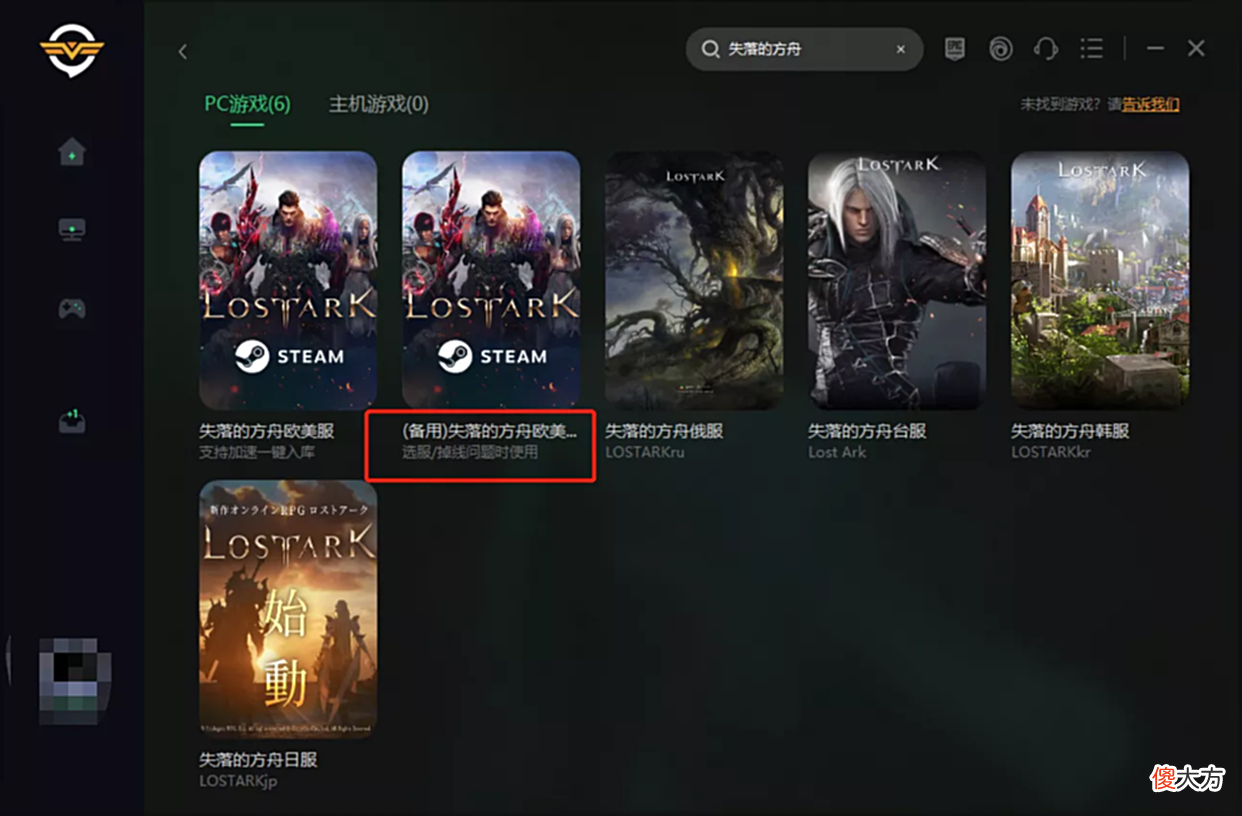This screenshot has height=816, width=1242.
Task: Clear the search box with the x
Action: (901, 49)
